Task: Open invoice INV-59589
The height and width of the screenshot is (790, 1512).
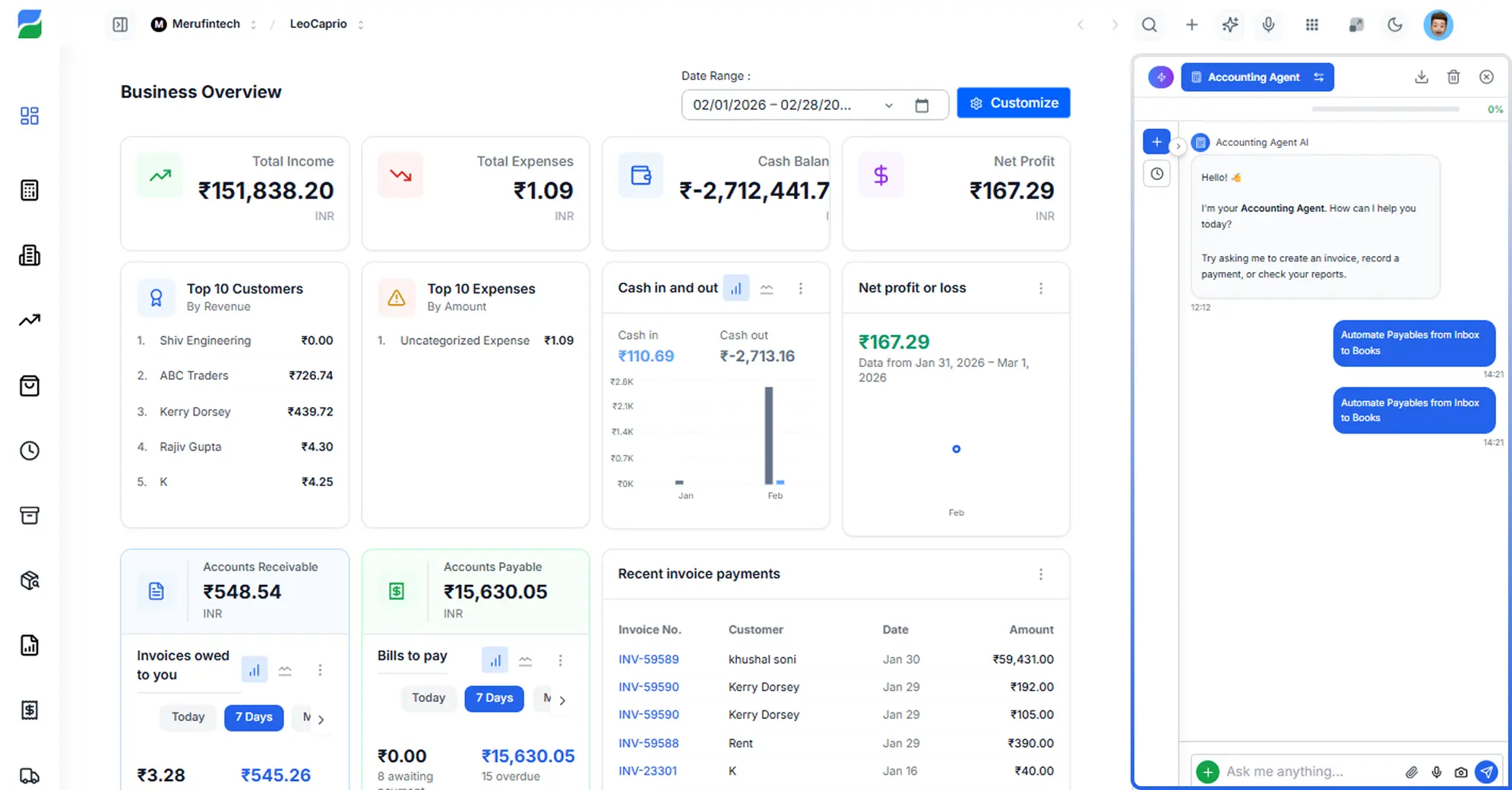Action: coord(648,659)
